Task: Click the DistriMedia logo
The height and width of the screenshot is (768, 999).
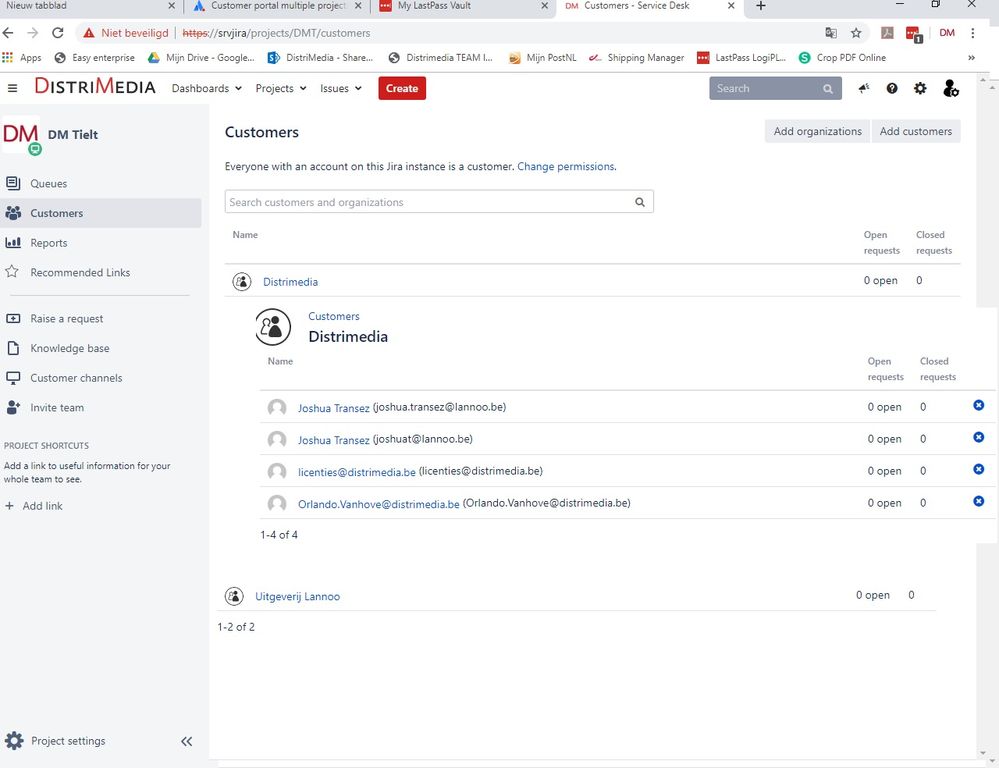Action: (x=95, y=86)
